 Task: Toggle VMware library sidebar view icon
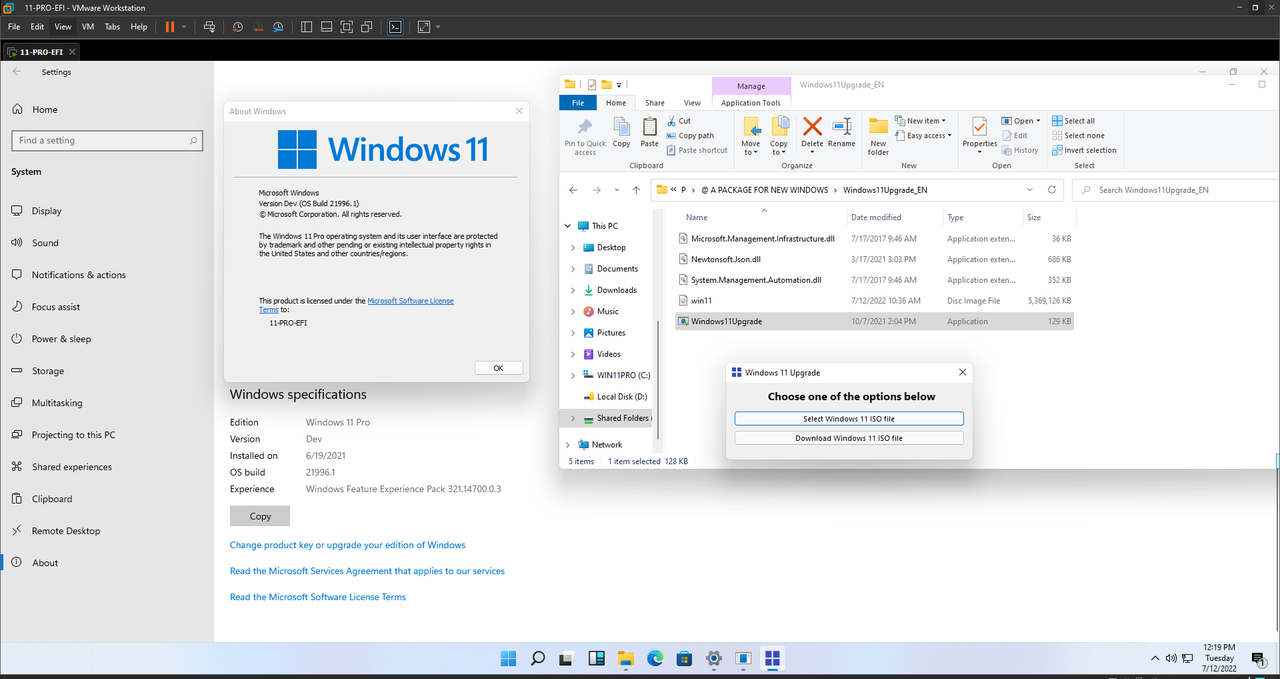[x=306, y=27]
